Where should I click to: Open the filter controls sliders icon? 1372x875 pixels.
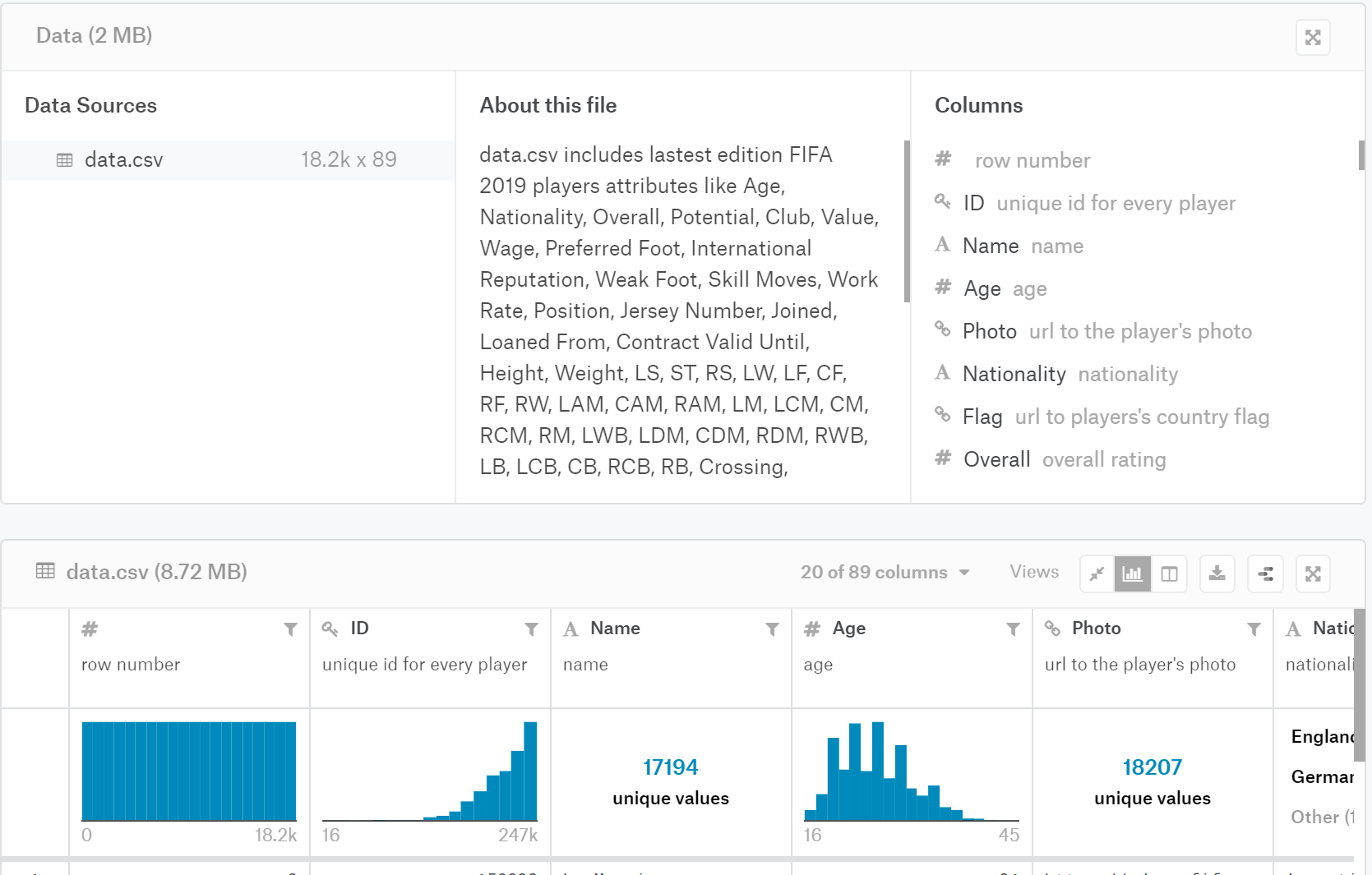1264,573
